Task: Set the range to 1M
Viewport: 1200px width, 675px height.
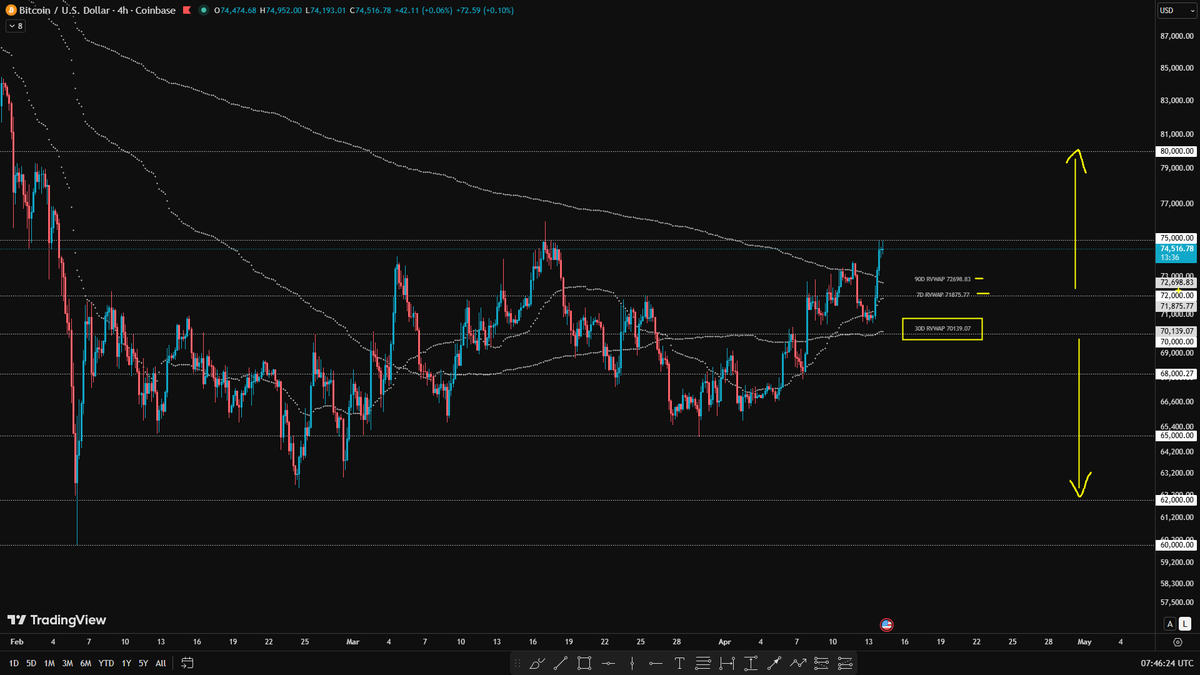Action: pyautogui.click(x=49, y=662)
